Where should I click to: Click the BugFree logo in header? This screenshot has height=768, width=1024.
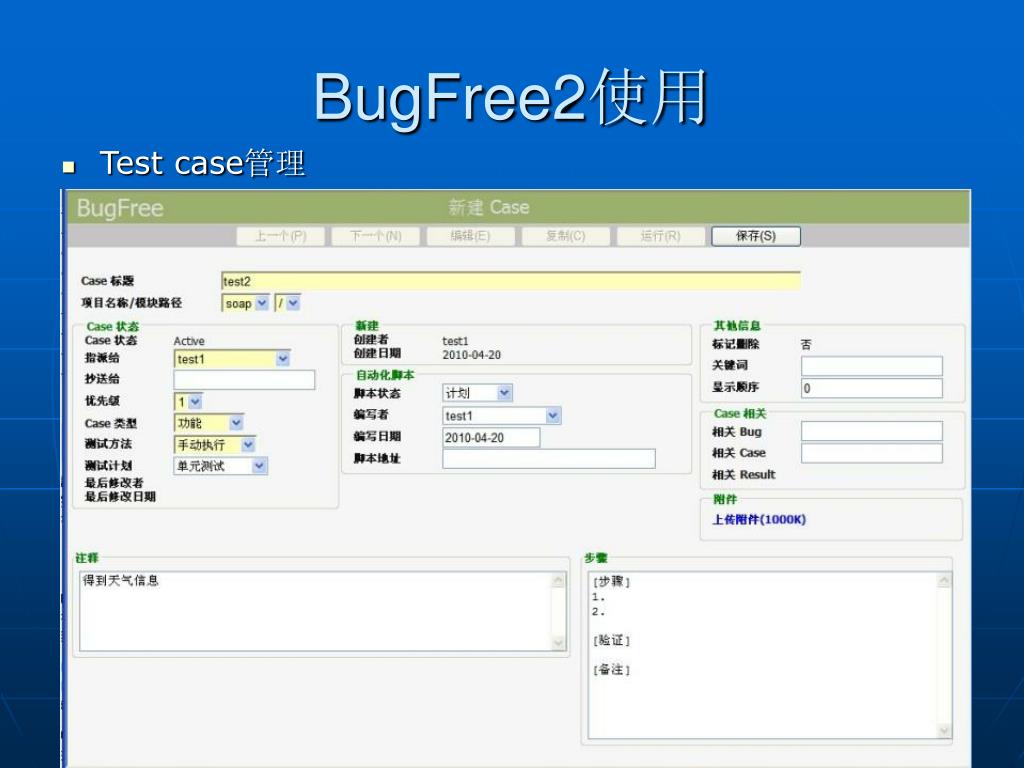120,208
